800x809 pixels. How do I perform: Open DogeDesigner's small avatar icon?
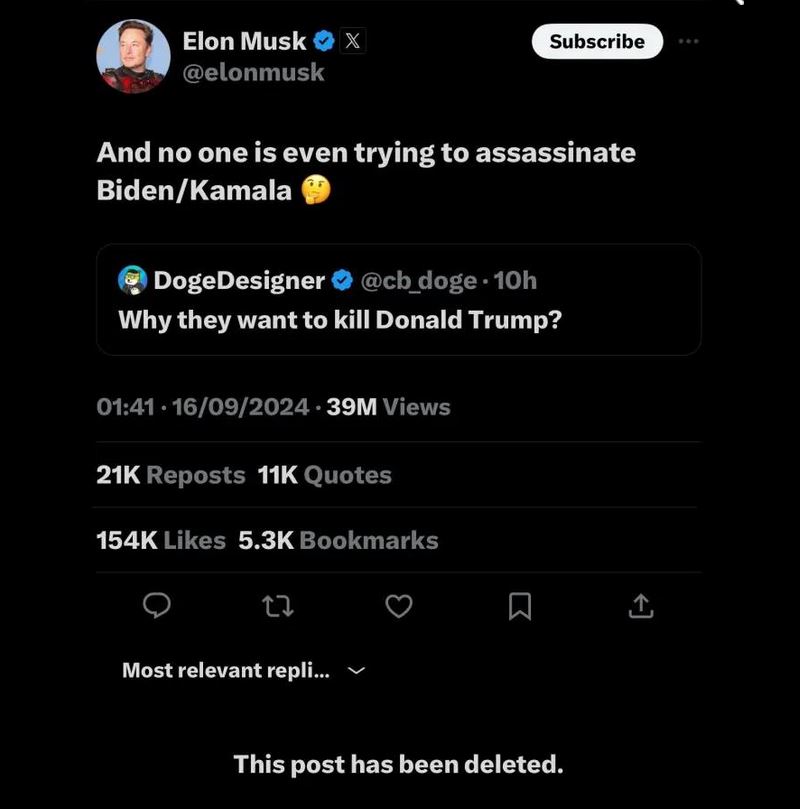(133, 281)
